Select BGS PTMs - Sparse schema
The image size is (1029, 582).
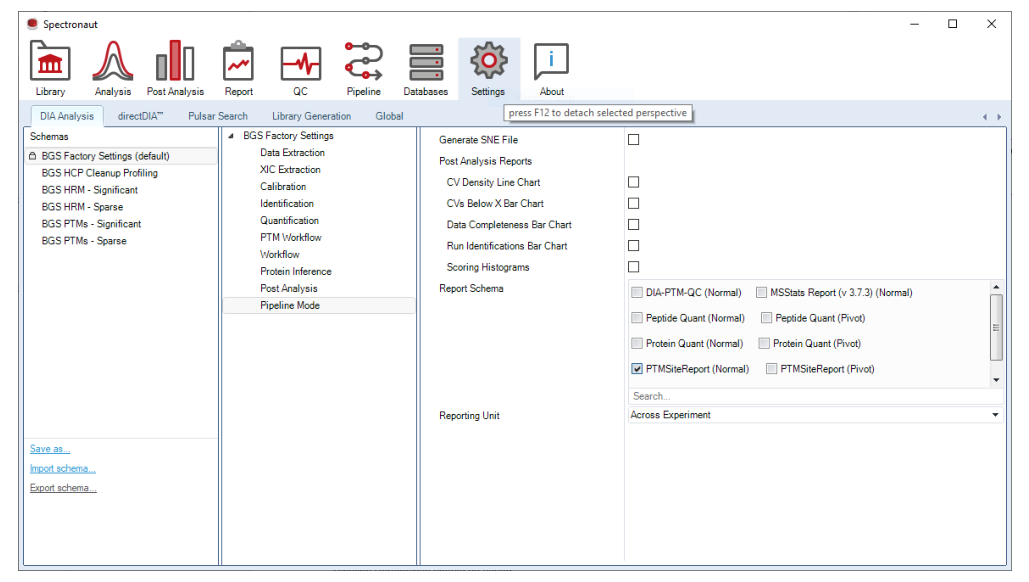tap(84, 241)
